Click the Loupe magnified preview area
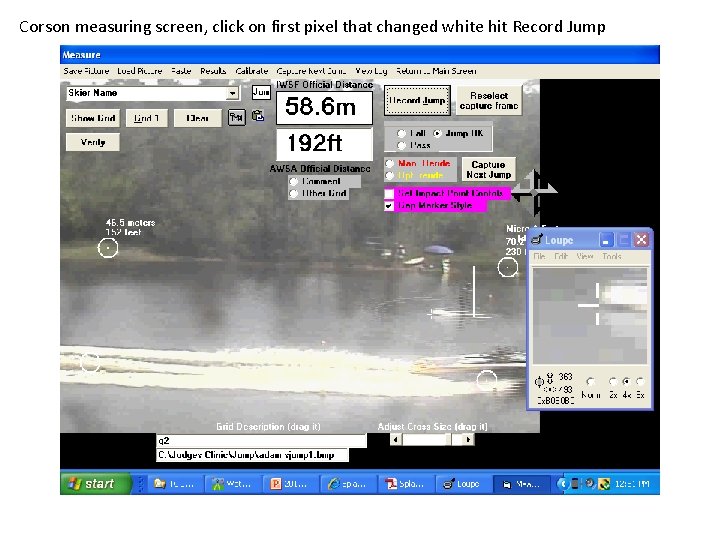Image resolution: width=720 pixels, height=540 pixels. (x=590, y=316)
